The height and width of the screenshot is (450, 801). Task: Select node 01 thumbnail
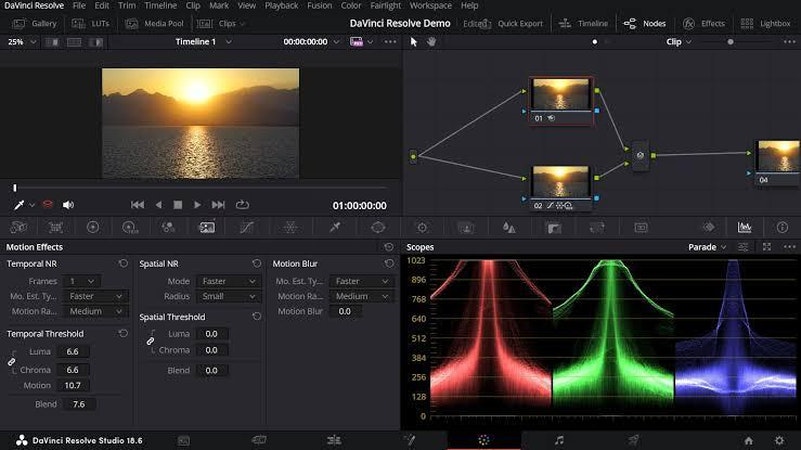click(560, 94)
